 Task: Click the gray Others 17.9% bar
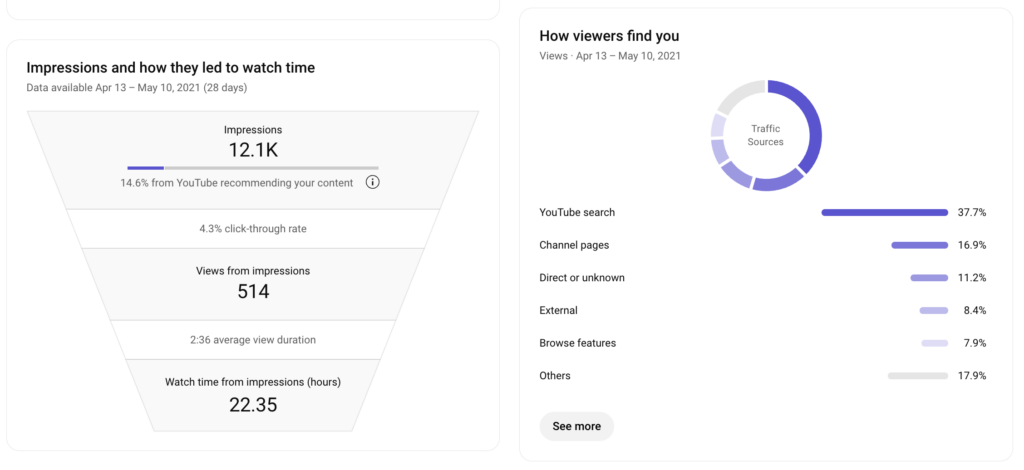917,376
